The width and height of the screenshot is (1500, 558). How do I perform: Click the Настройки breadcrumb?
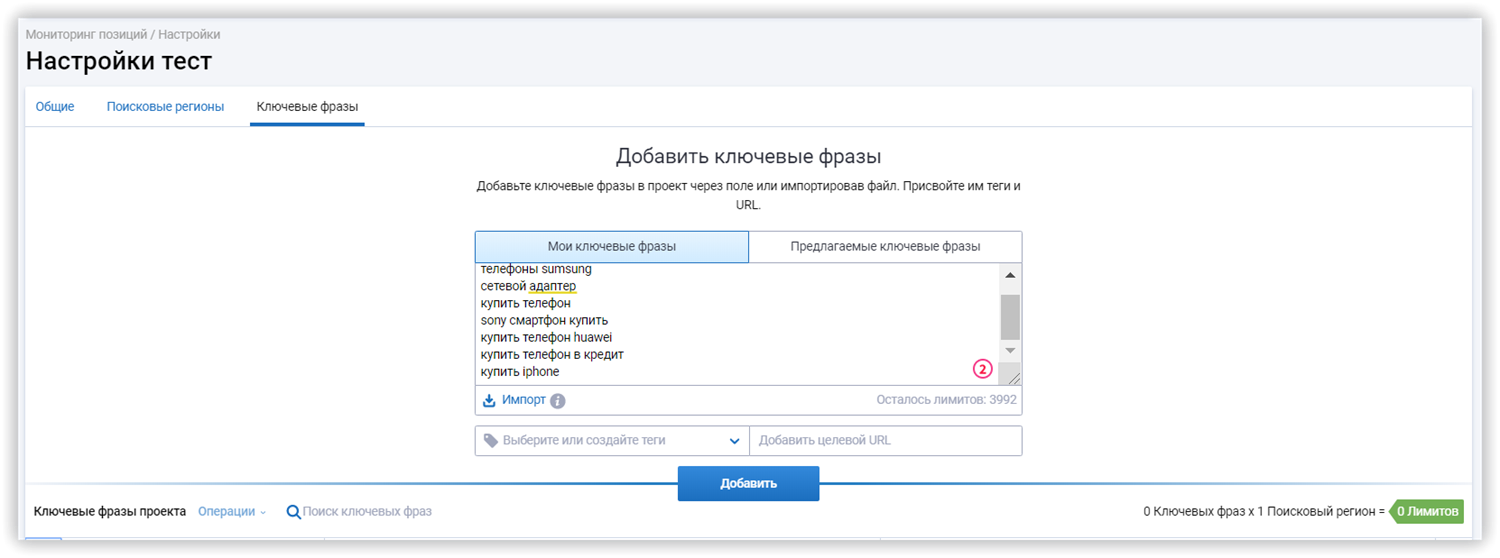pyautogui.click(x=189, y=34)
